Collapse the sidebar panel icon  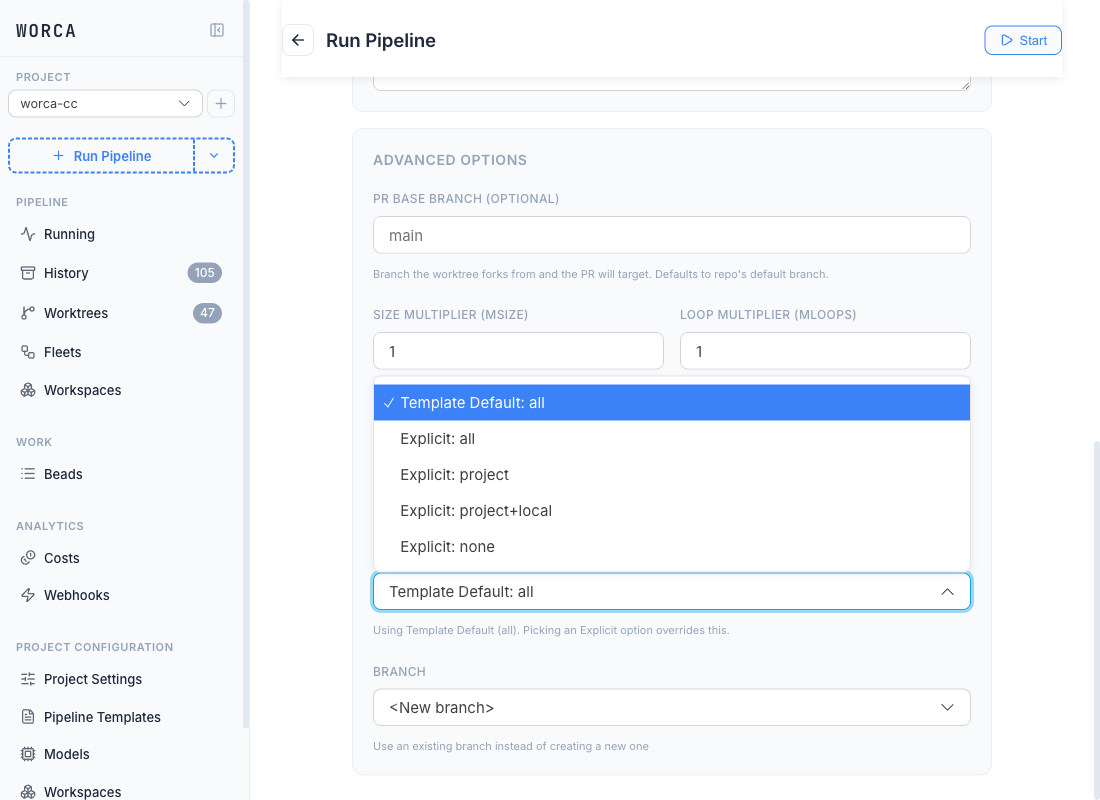coord(217,30)
